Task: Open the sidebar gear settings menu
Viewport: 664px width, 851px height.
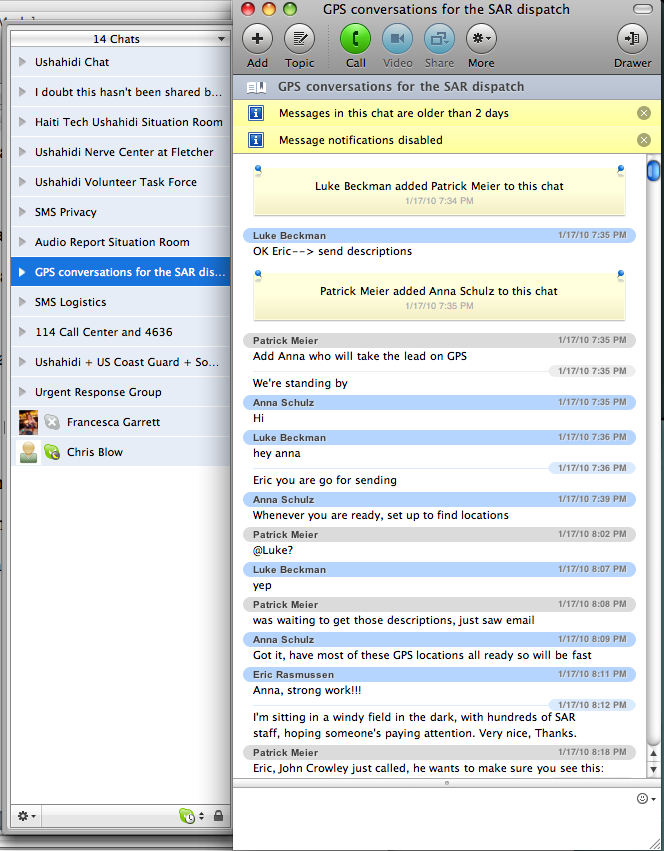Action: (x=26, y=816)
